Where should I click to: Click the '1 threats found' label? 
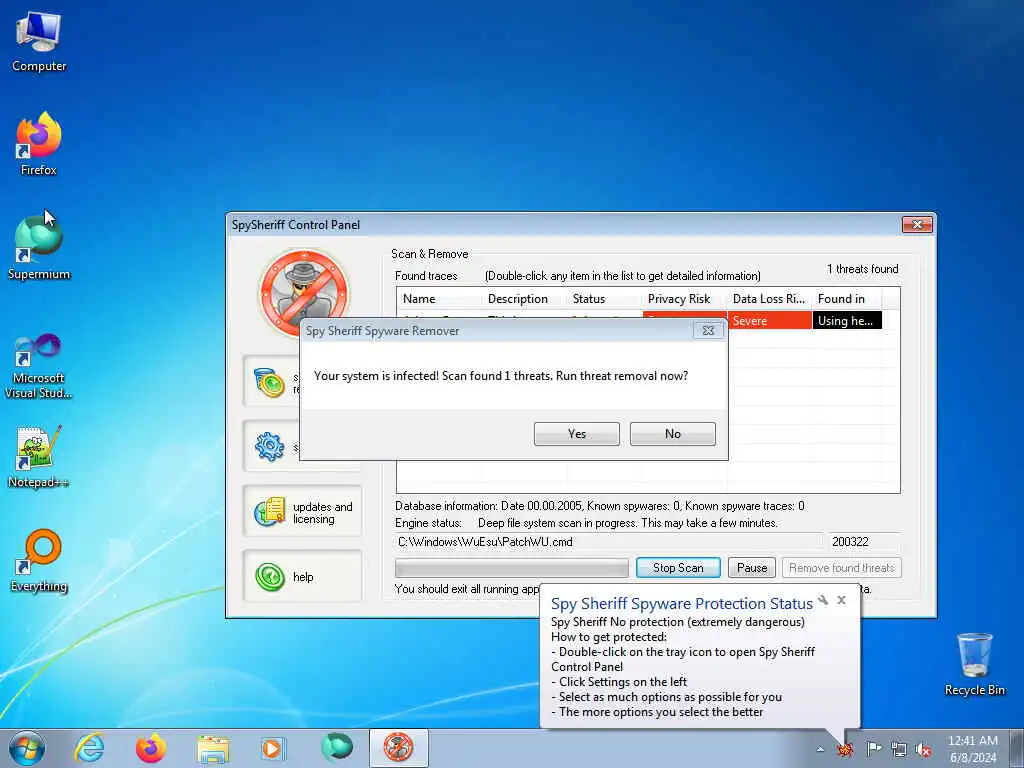tap(862, 268)
